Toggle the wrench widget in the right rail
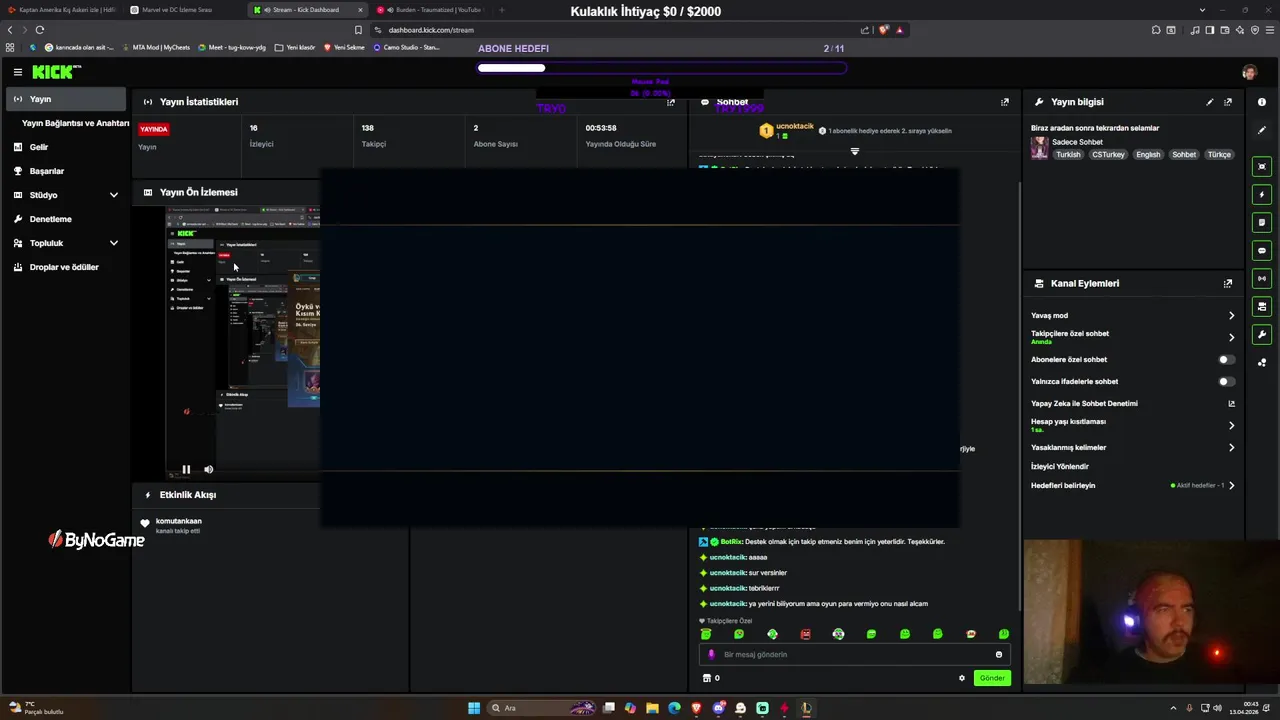The height and width of the screenshot is (720, 1280). tap(1262, 334)
